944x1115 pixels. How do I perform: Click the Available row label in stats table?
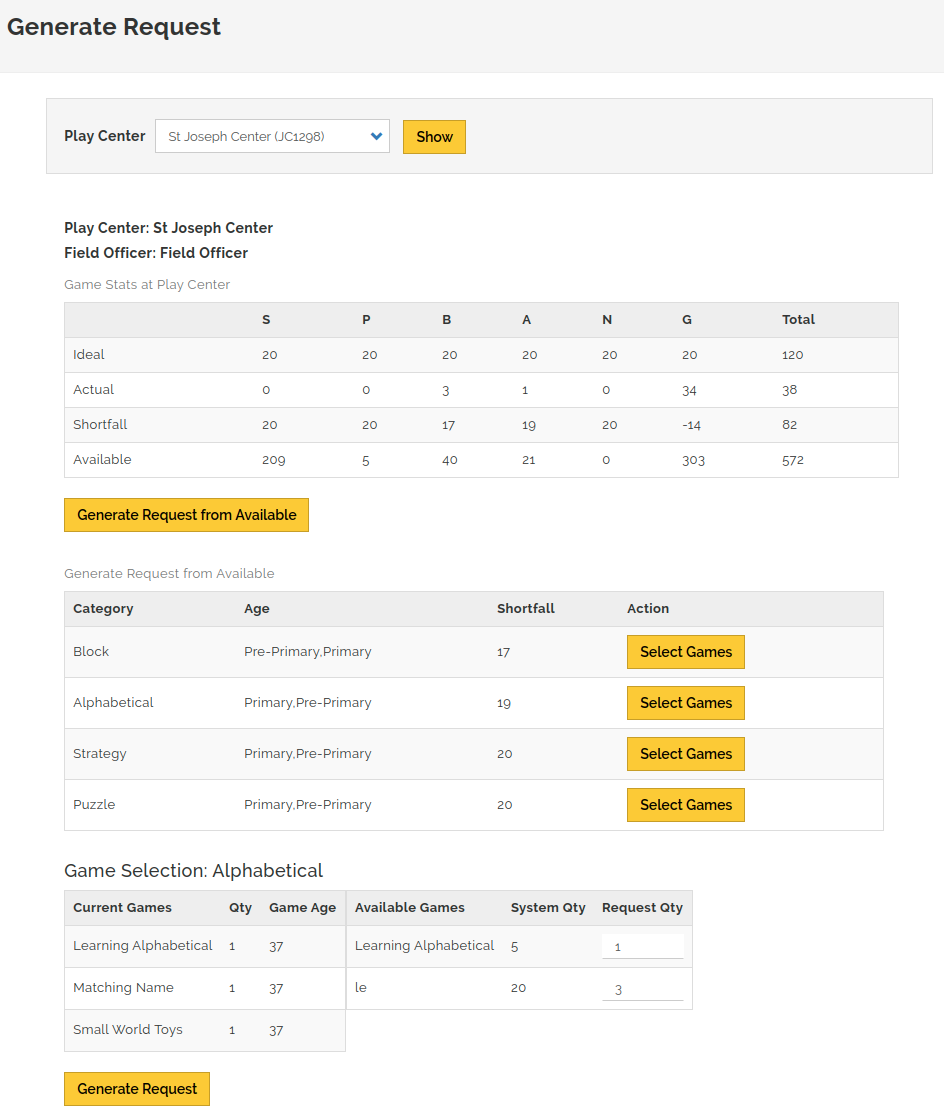(102, 460)
